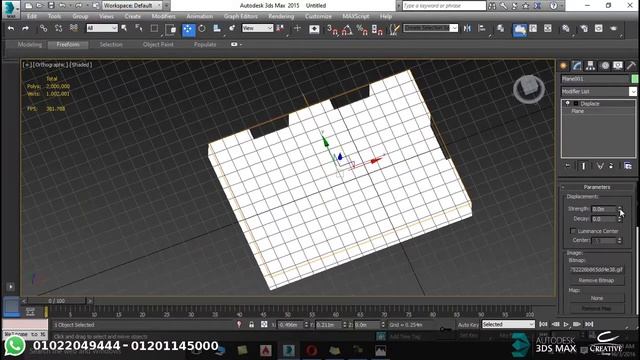Click the Remove Map button

point(596,309)
